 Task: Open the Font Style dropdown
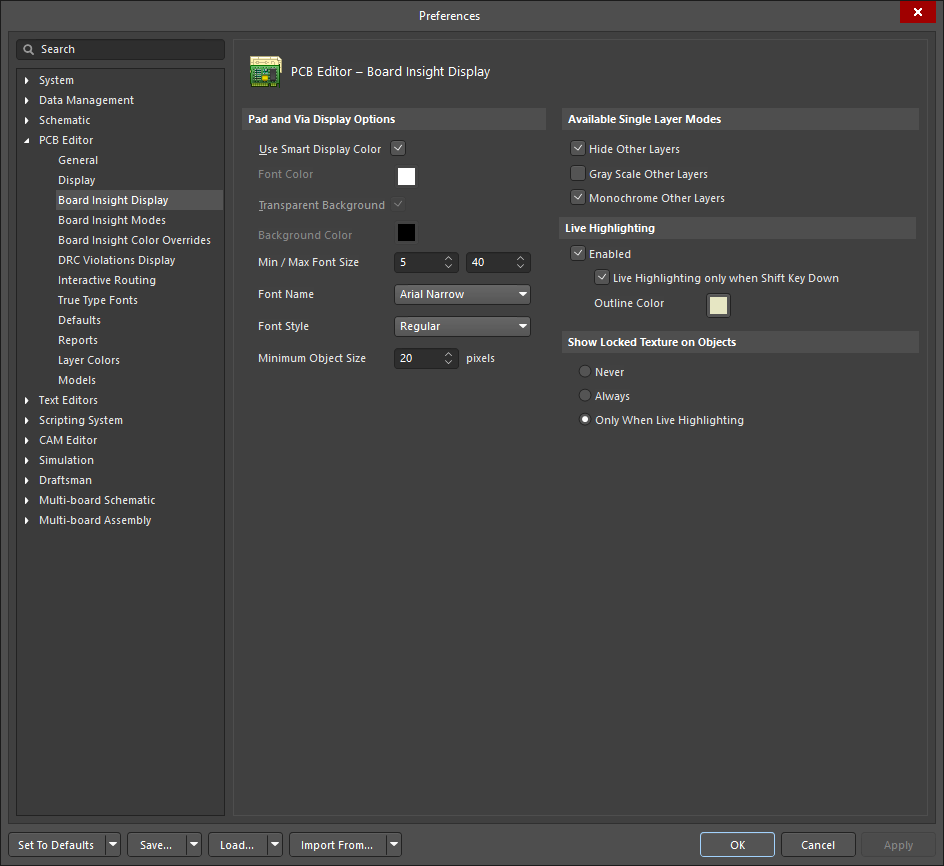point(462,326)
